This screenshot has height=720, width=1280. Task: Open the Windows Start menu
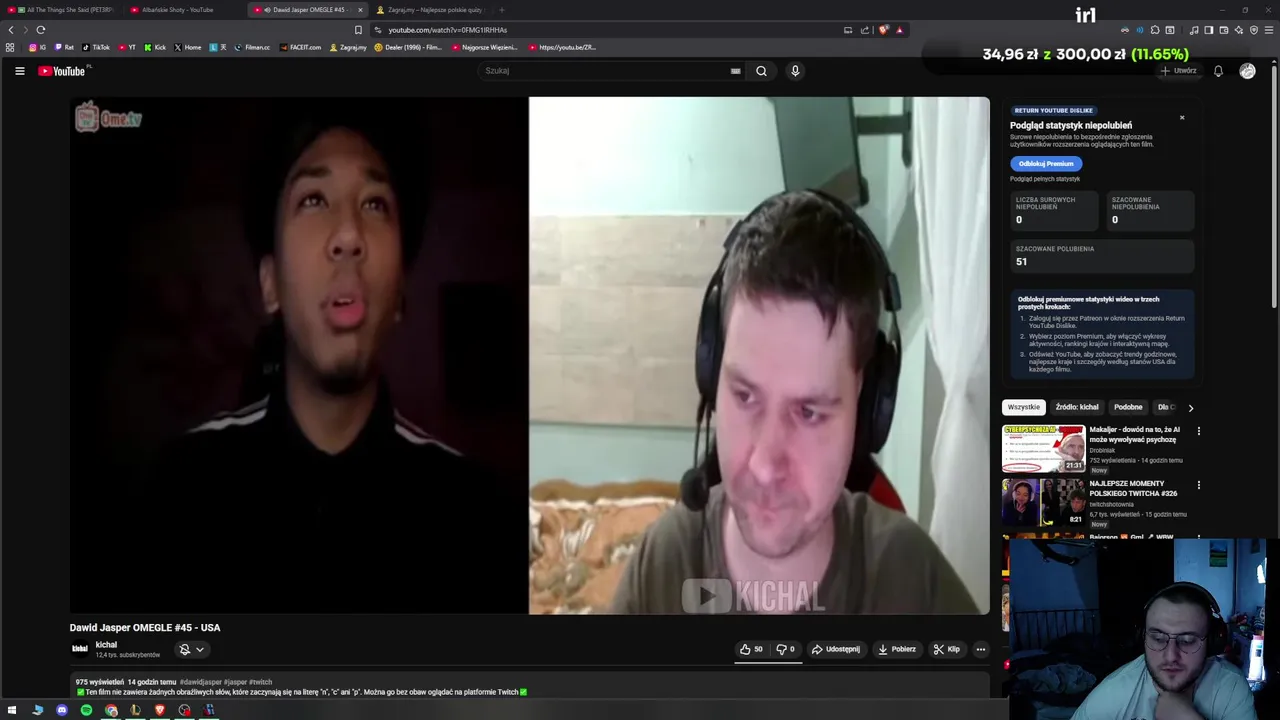(12, 710)
